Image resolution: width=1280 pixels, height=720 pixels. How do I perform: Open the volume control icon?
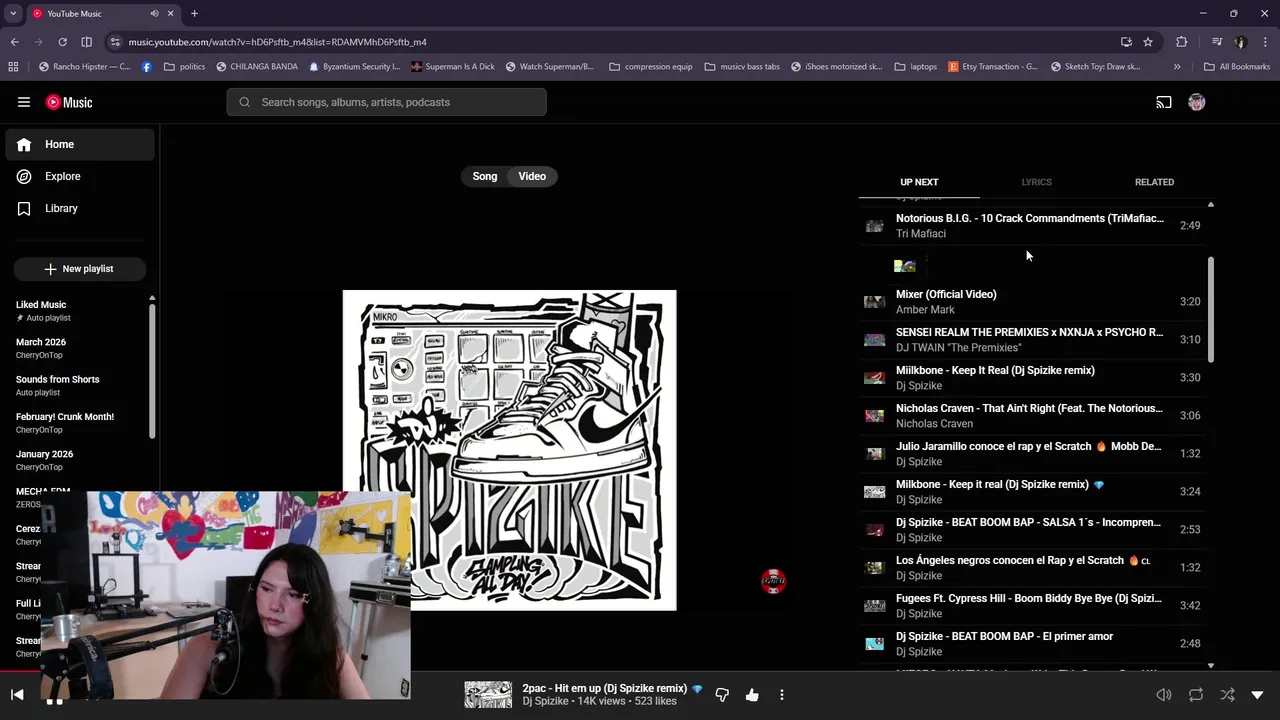tap(1164, 695)
